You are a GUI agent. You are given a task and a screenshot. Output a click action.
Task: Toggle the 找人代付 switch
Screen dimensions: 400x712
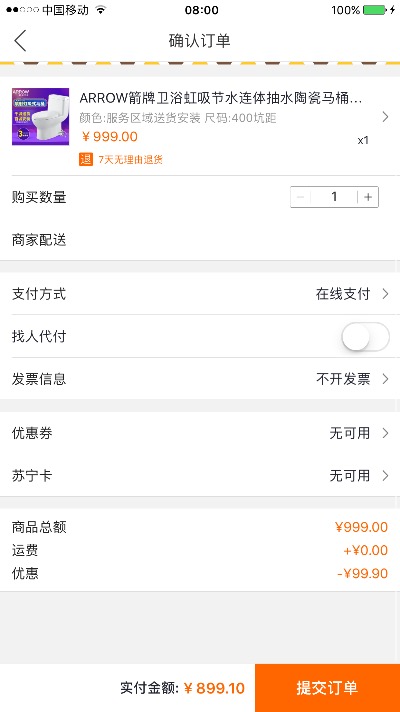[x=365, y=336]
